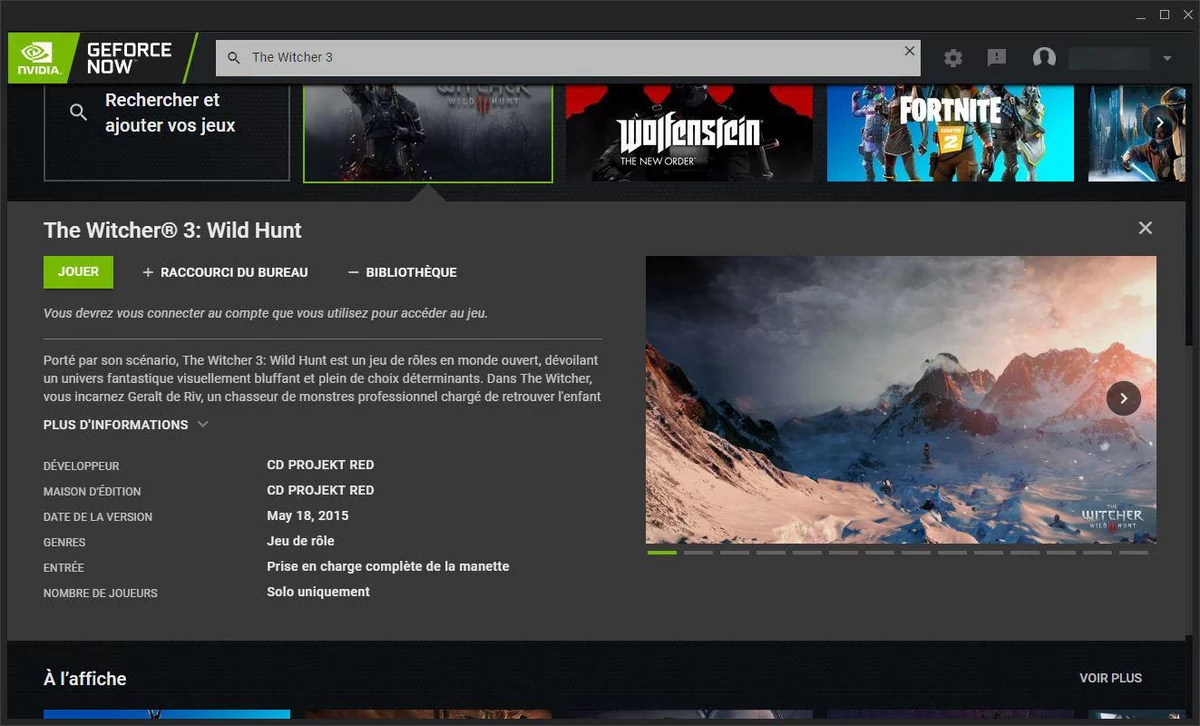Open settings via the gear icon
The width and height of the screenshot is (1200, 726).
tap(953, 58)
